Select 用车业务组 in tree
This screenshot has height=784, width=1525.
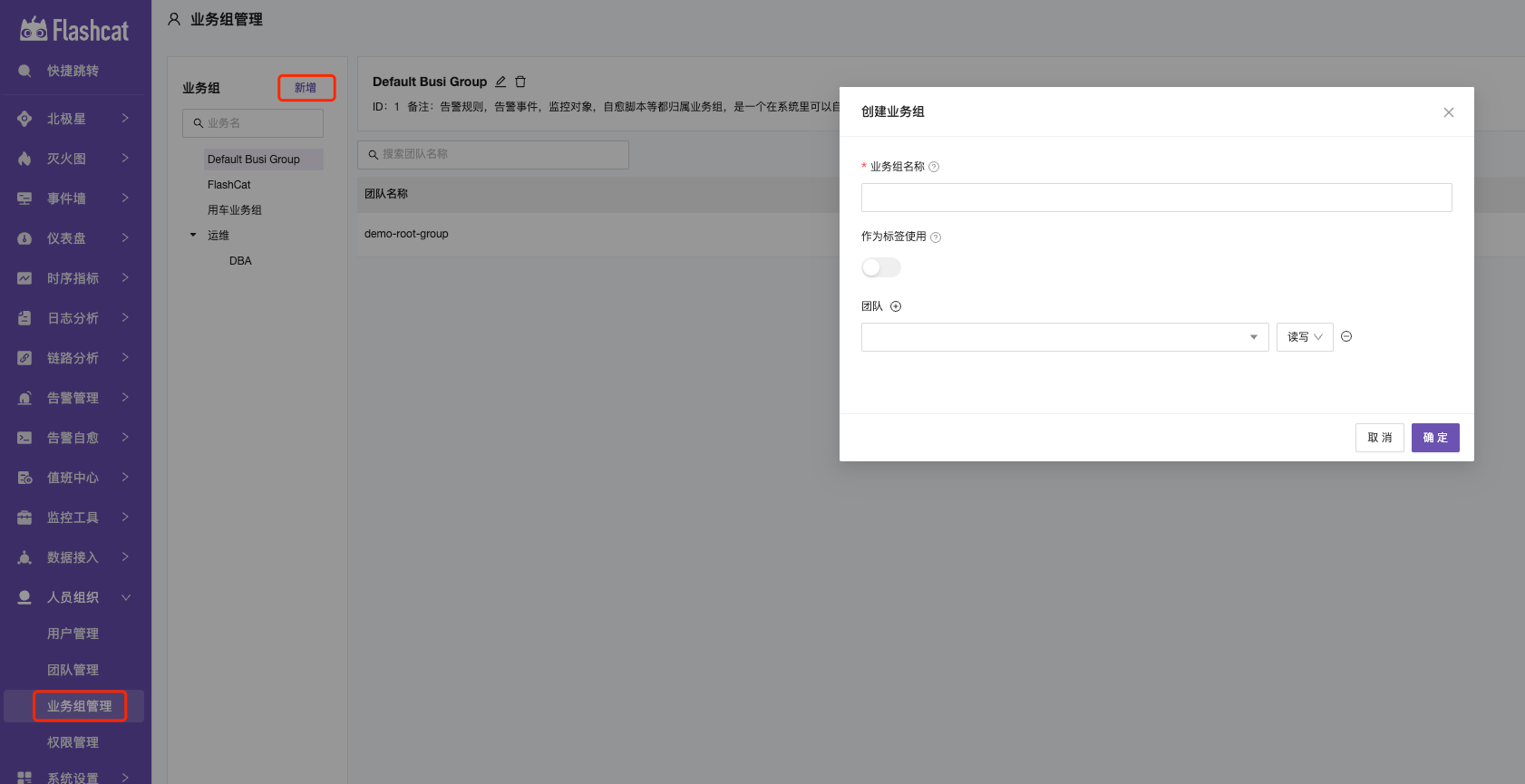234,210
